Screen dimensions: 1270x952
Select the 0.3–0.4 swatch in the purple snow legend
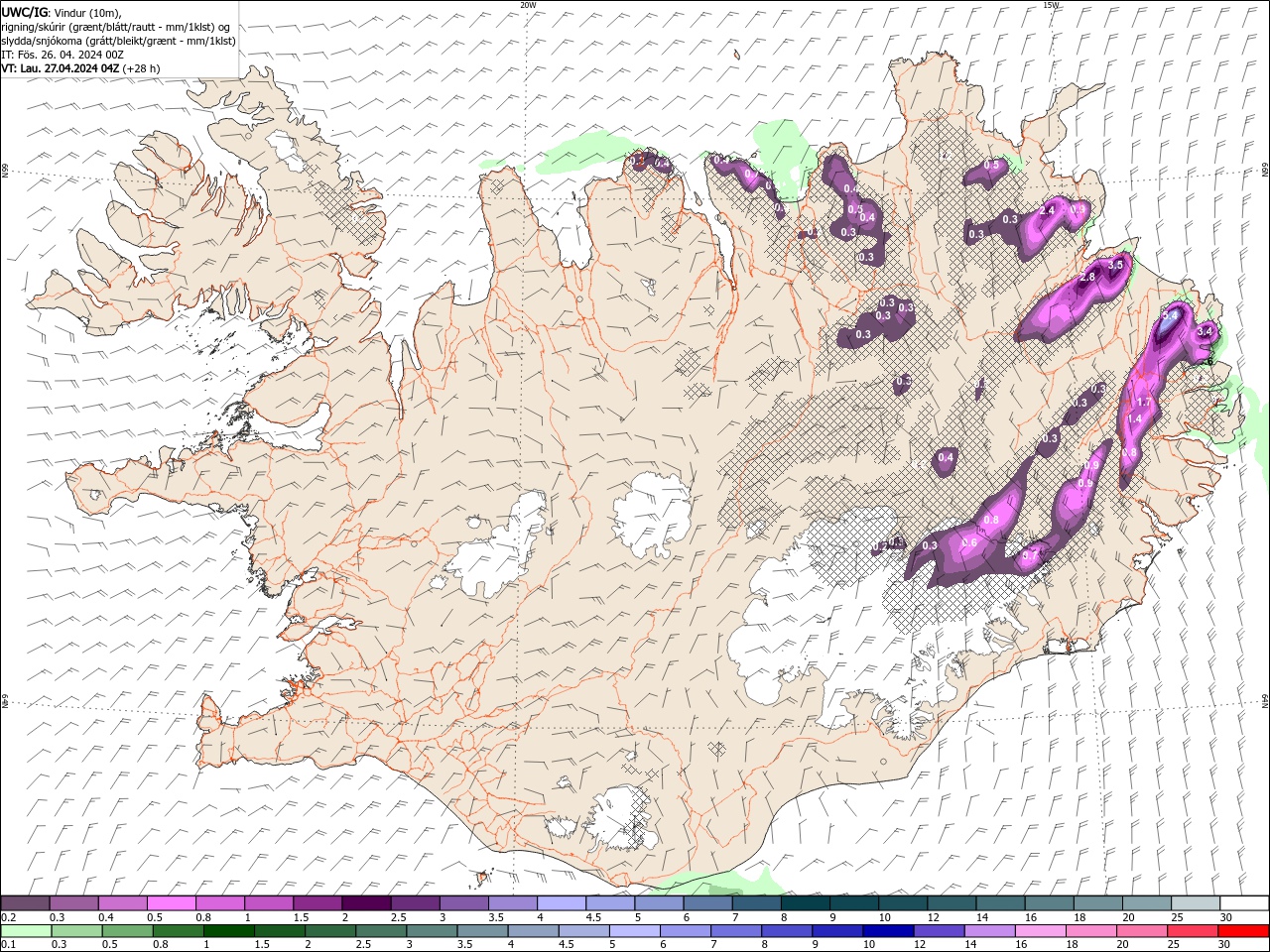(x=74, y=902)
